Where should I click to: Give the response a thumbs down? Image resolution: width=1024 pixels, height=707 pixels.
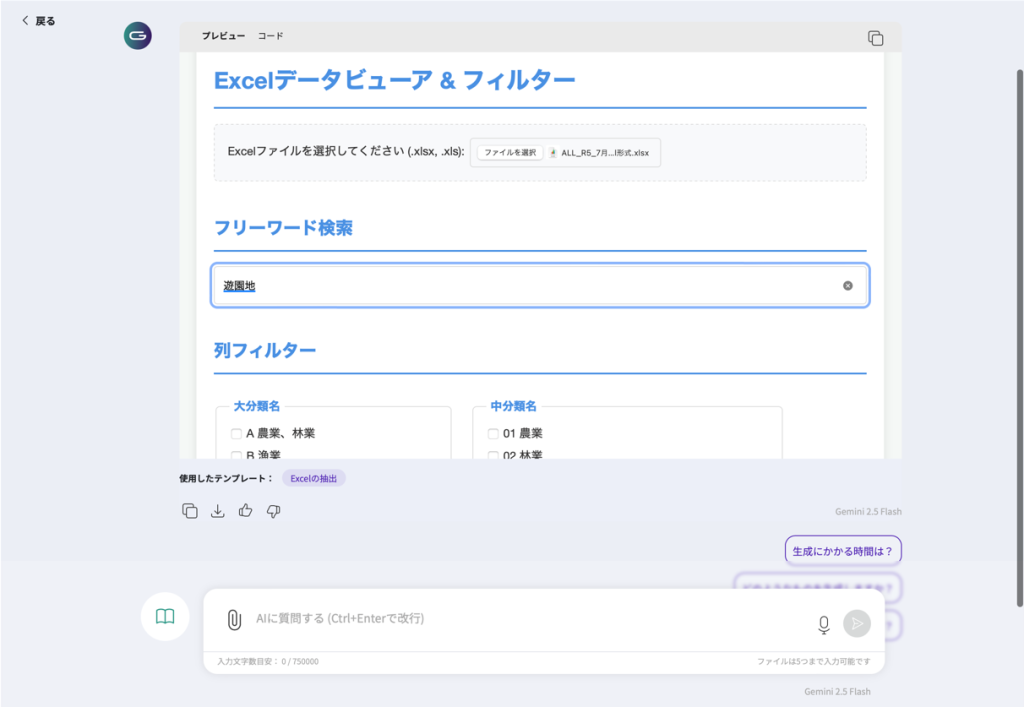click(274, 511)
